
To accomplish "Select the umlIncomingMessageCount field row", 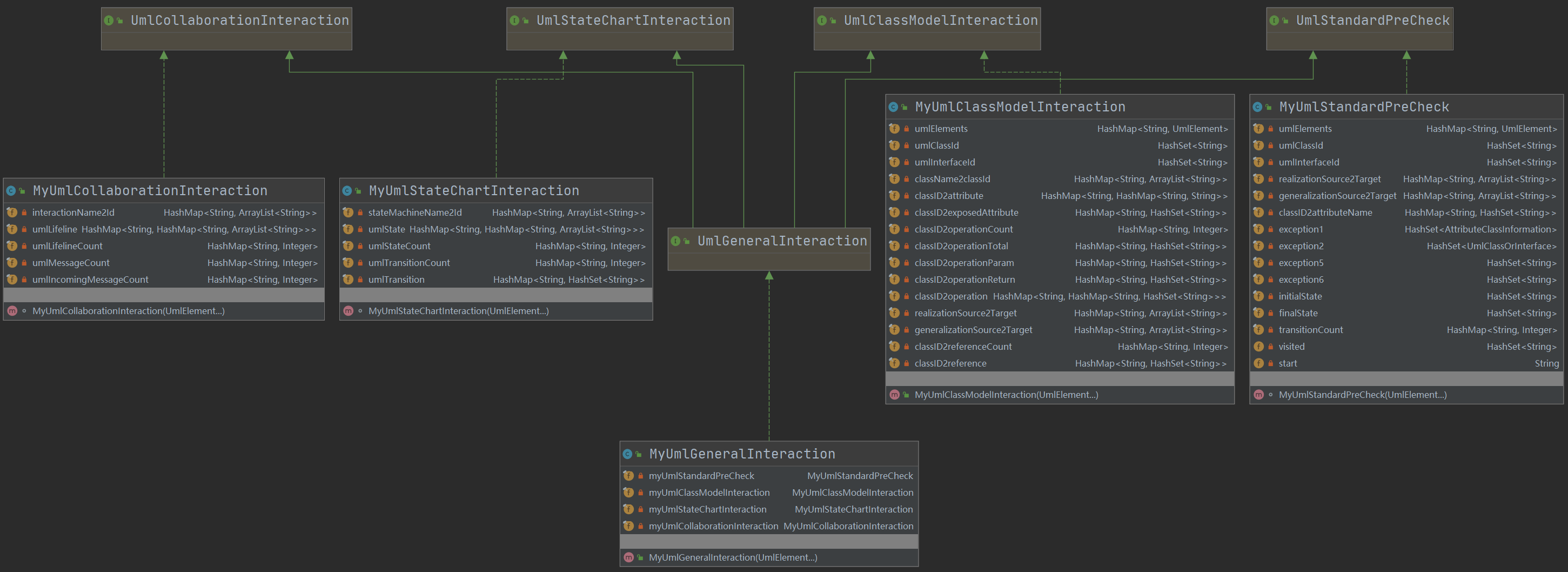I will [163, 280].
